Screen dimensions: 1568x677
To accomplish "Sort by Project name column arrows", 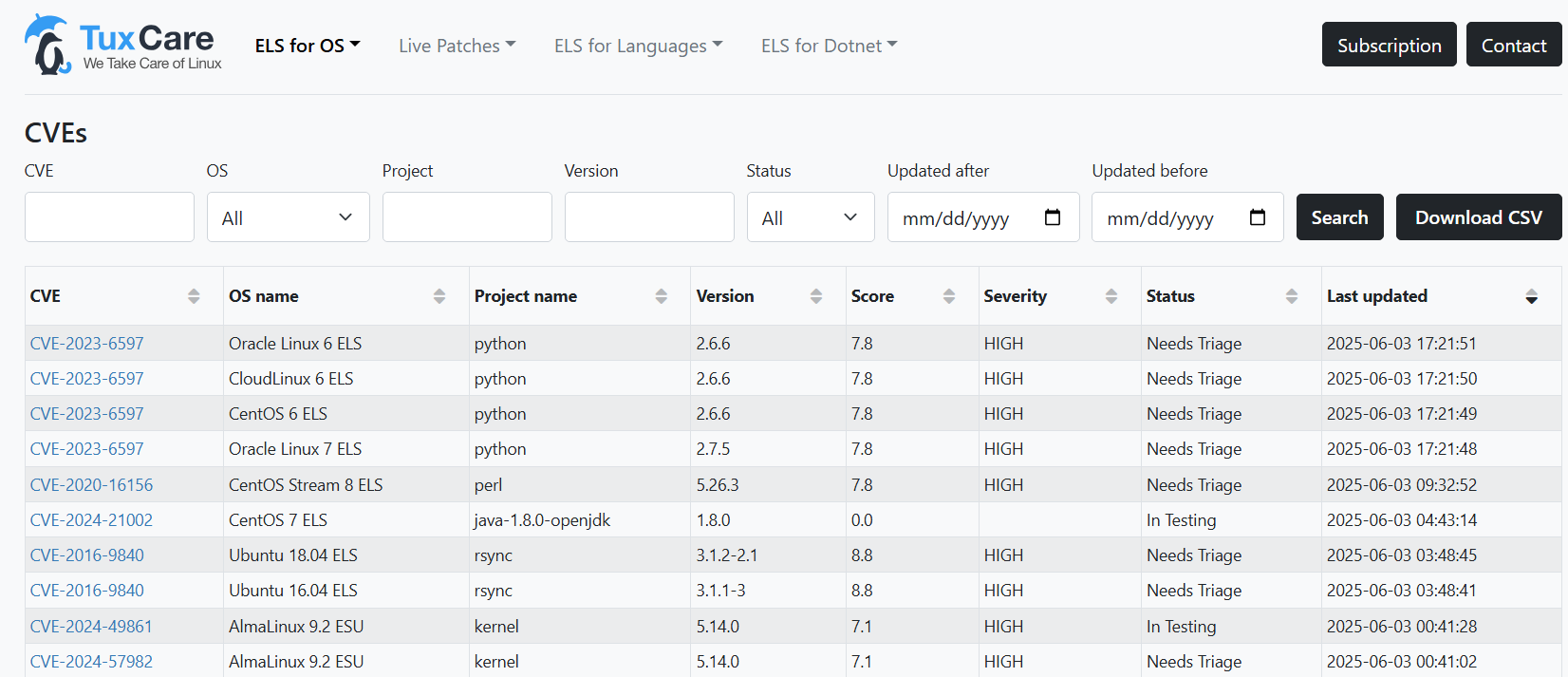I will click(661, 296).
